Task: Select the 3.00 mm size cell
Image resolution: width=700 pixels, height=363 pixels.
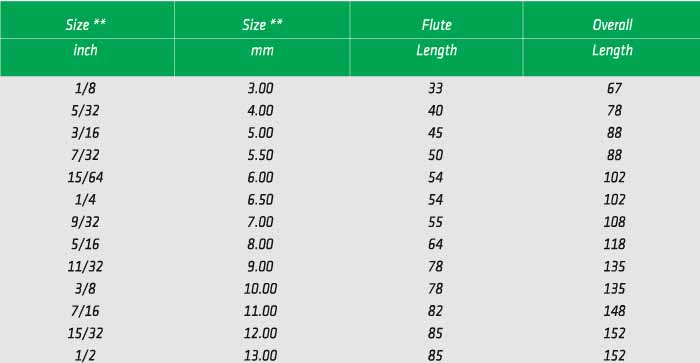Action: point(260,88)
